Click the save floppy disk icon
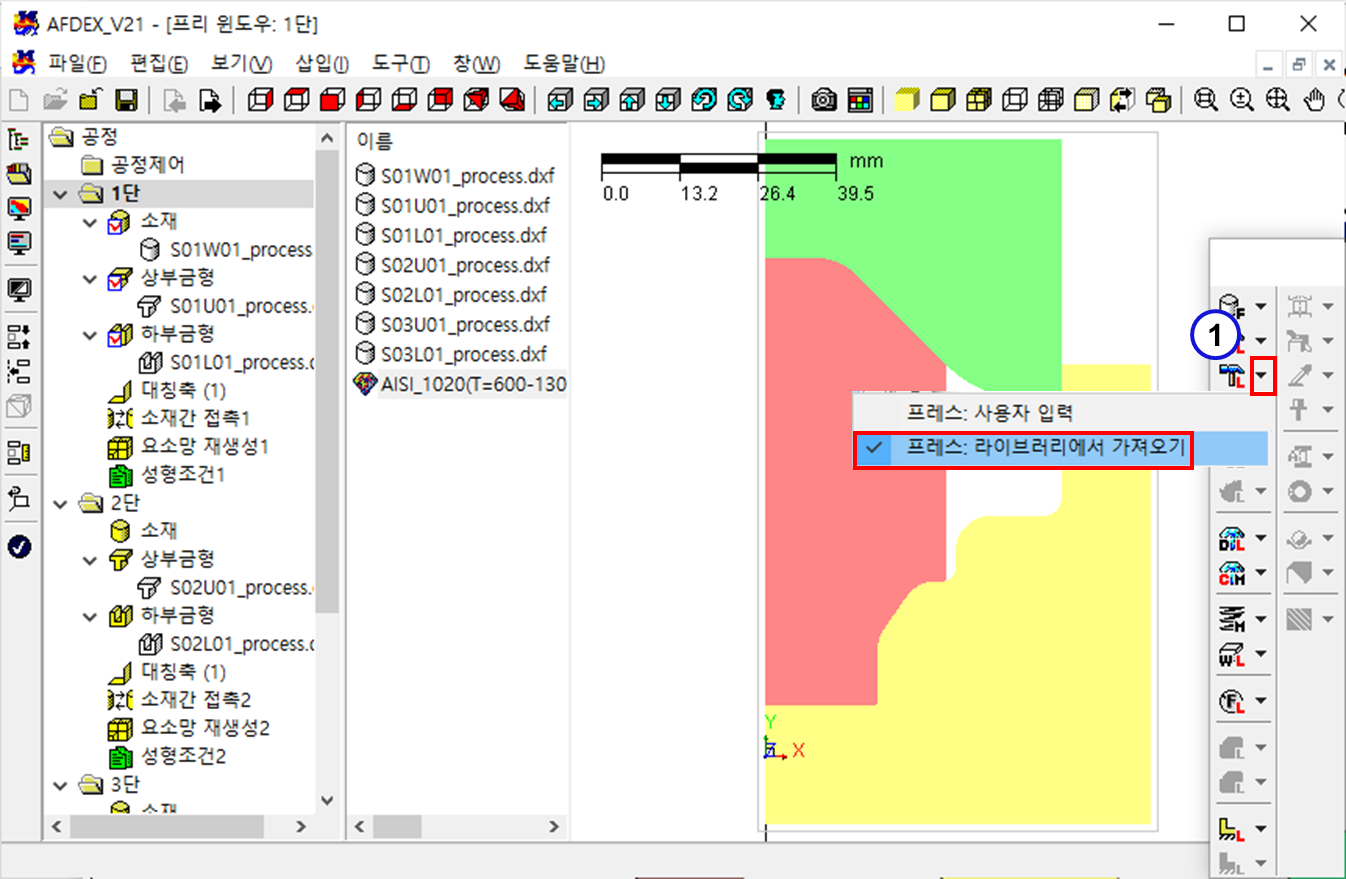This screenshot has height=879, width=1346. pyautogui.click(x=126, y=100)
